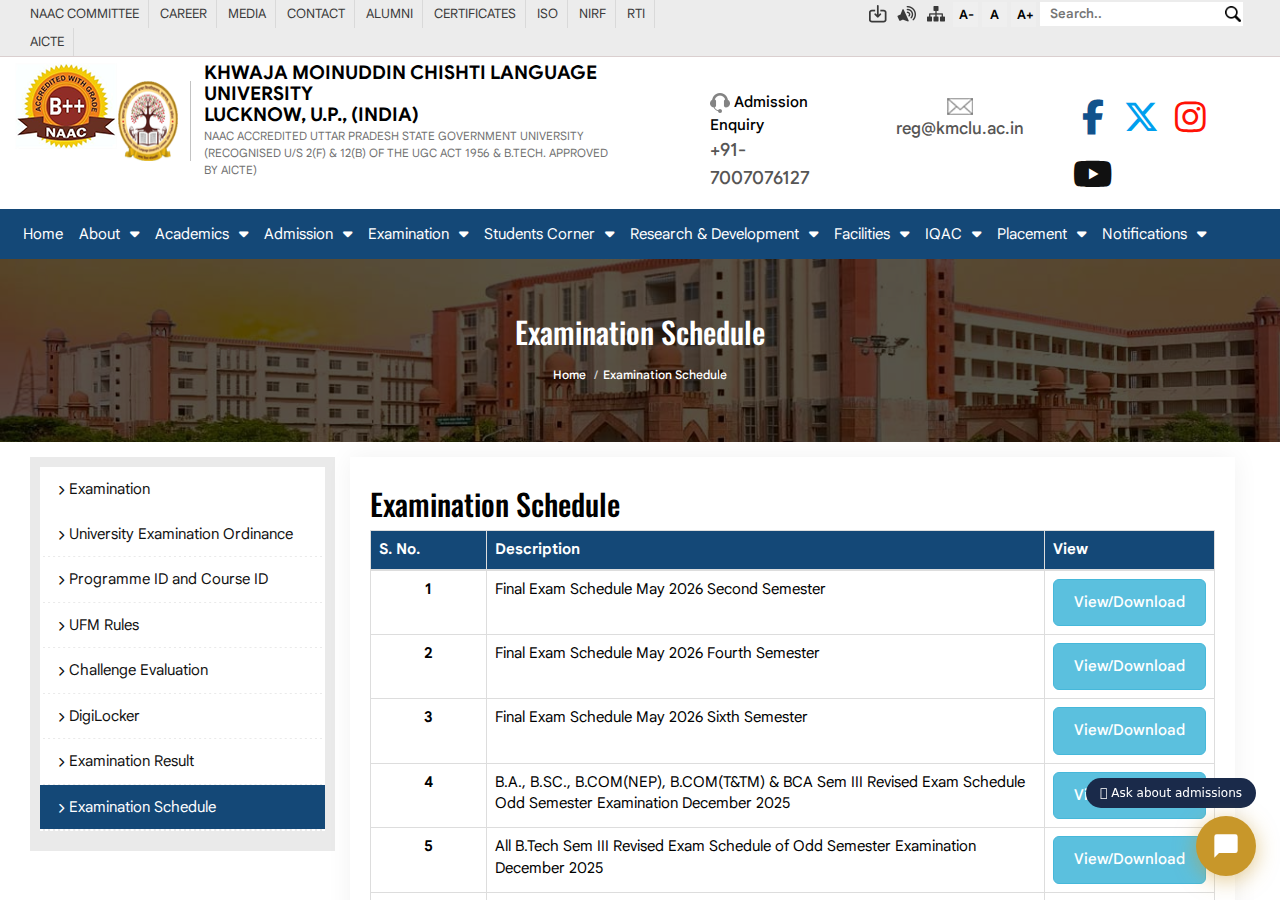Click the university emblem logo
This screenshot has height=900, width=1280.
pos(148,121)
